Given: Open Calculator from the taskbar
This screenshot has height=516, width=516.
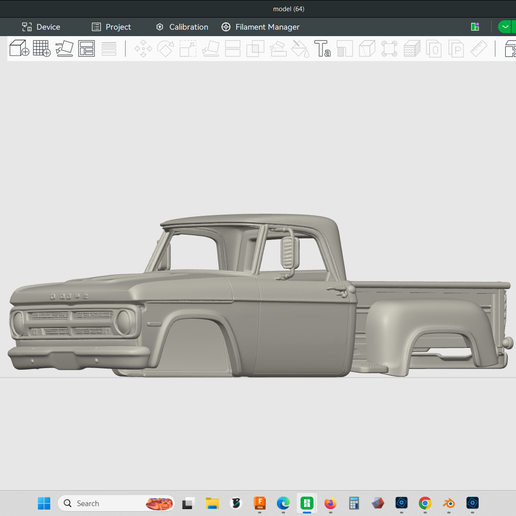Looking at the screenshot, I should click(x=354, y=503).
